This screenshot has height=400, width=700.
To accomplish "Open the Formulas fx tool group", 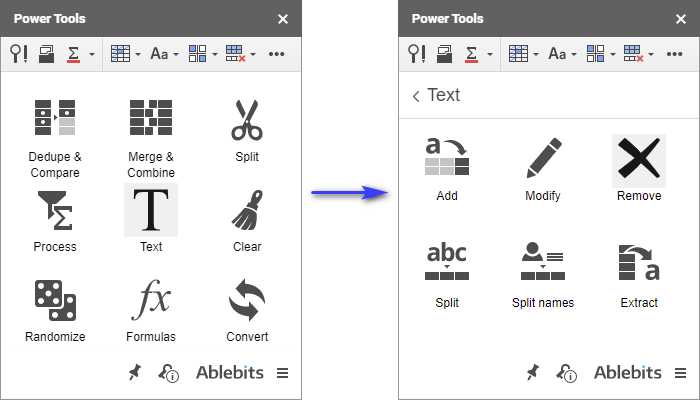I will click(151, 311).
